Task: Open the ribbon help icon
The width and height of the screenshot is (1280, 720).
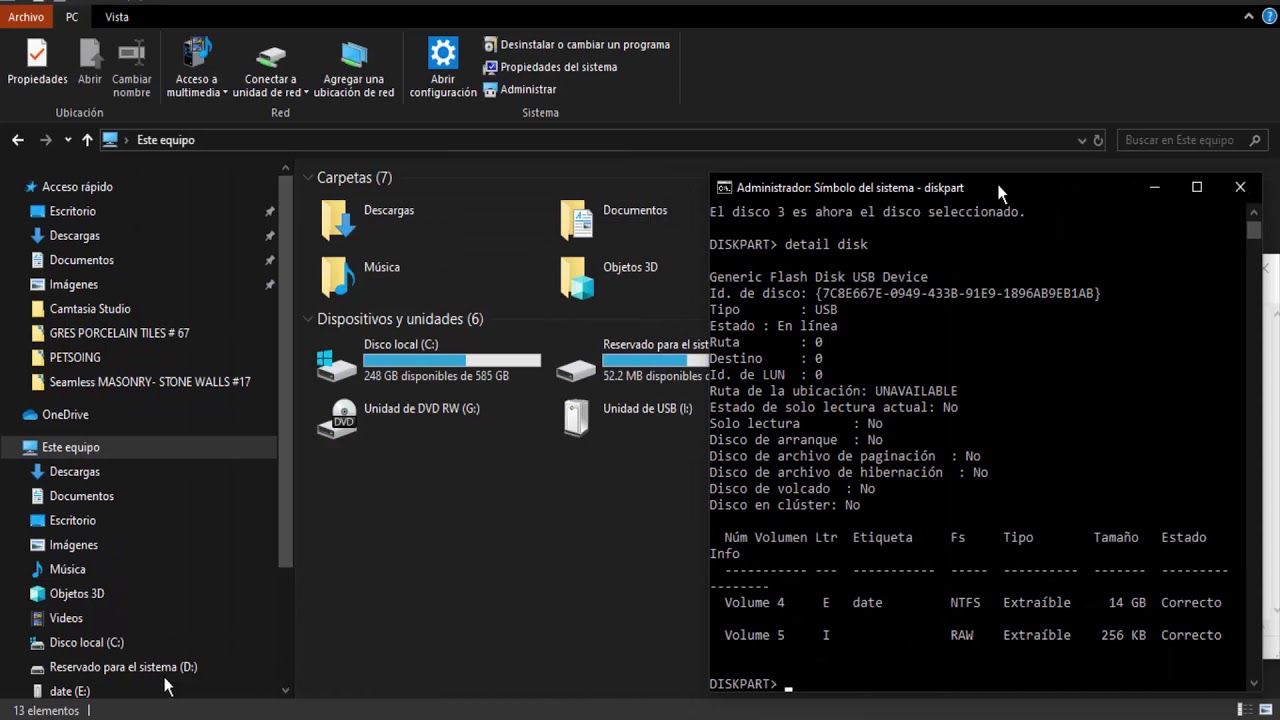Action: 1268,16
